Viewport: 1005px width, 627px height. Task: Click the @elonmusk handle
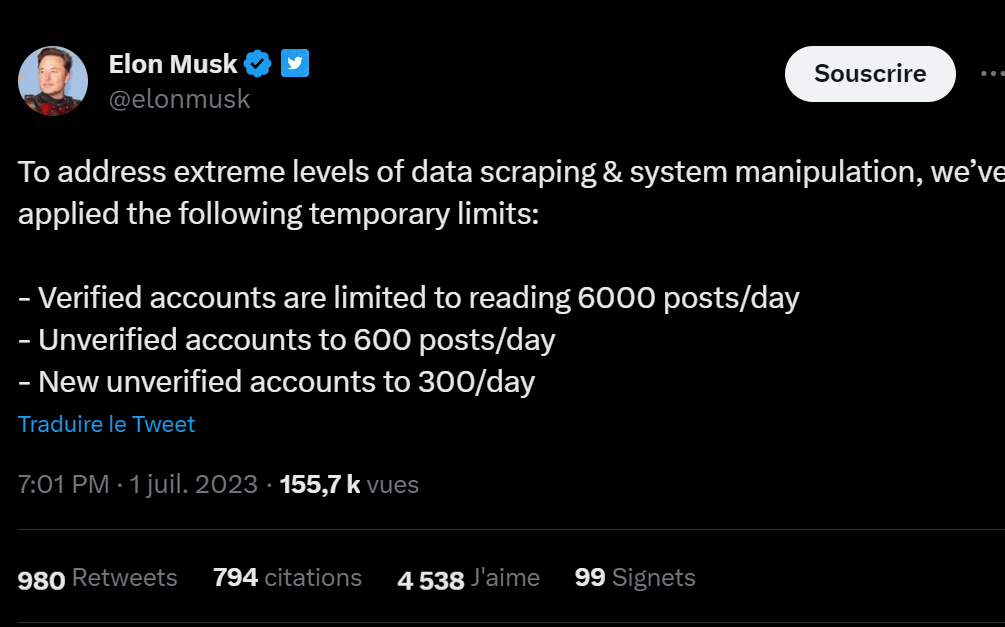(x=179, y=99)
